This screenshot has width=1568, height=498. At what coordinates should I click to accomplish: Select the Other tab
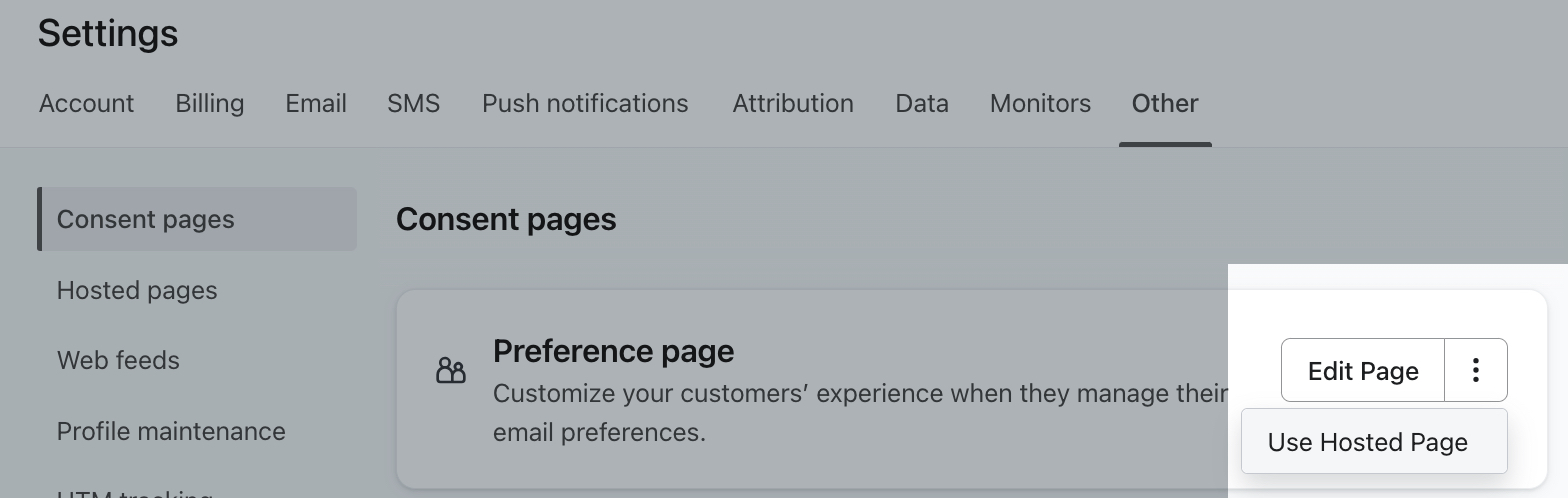pos(1165,104)
